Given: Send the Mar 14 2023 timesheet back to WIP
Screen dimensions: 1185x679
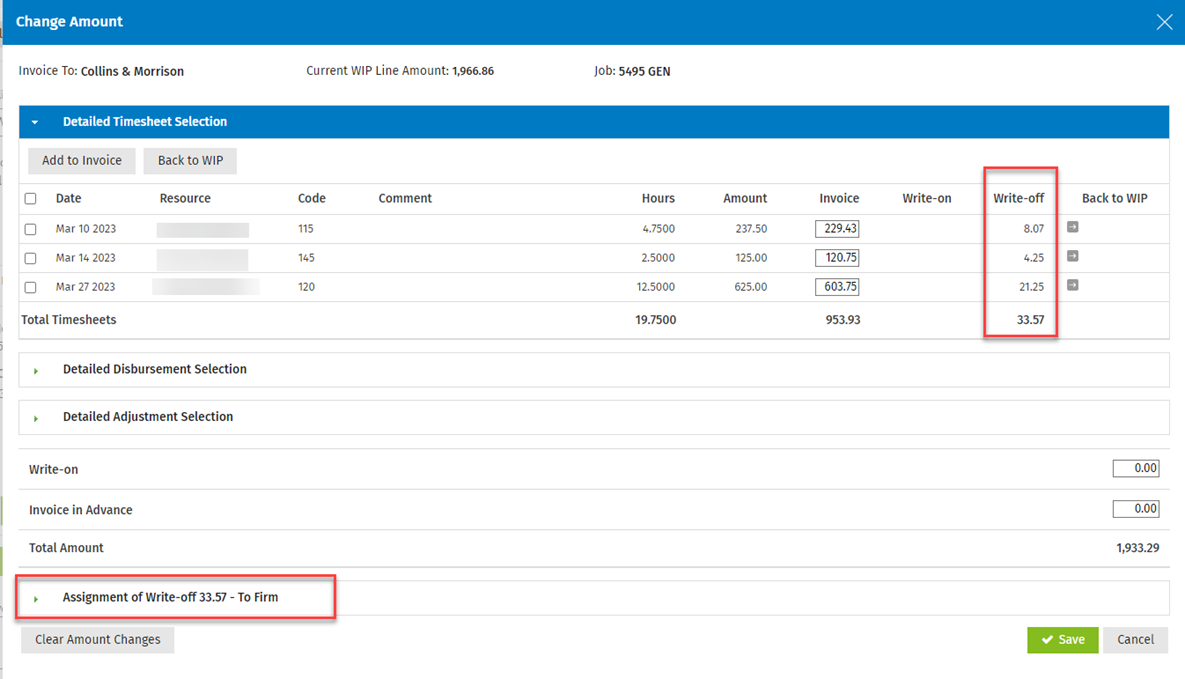Looking at the screenshot, I should click(1072, 256).
